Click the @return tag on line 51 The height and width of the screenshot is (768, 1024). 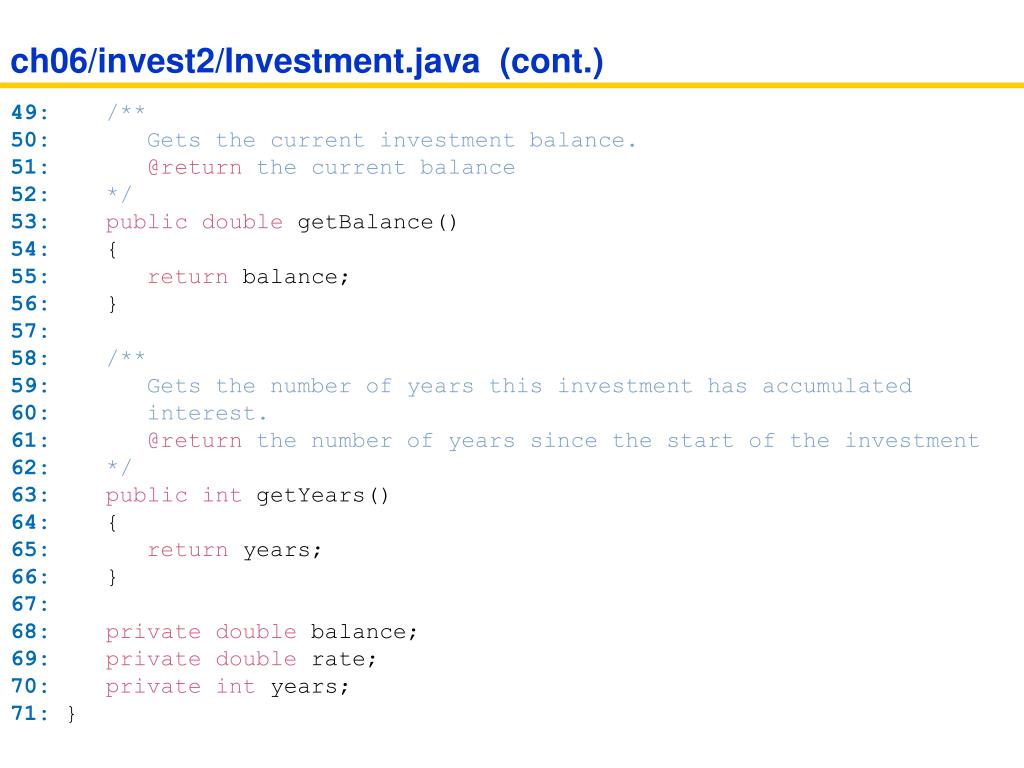tap(194, 167)
